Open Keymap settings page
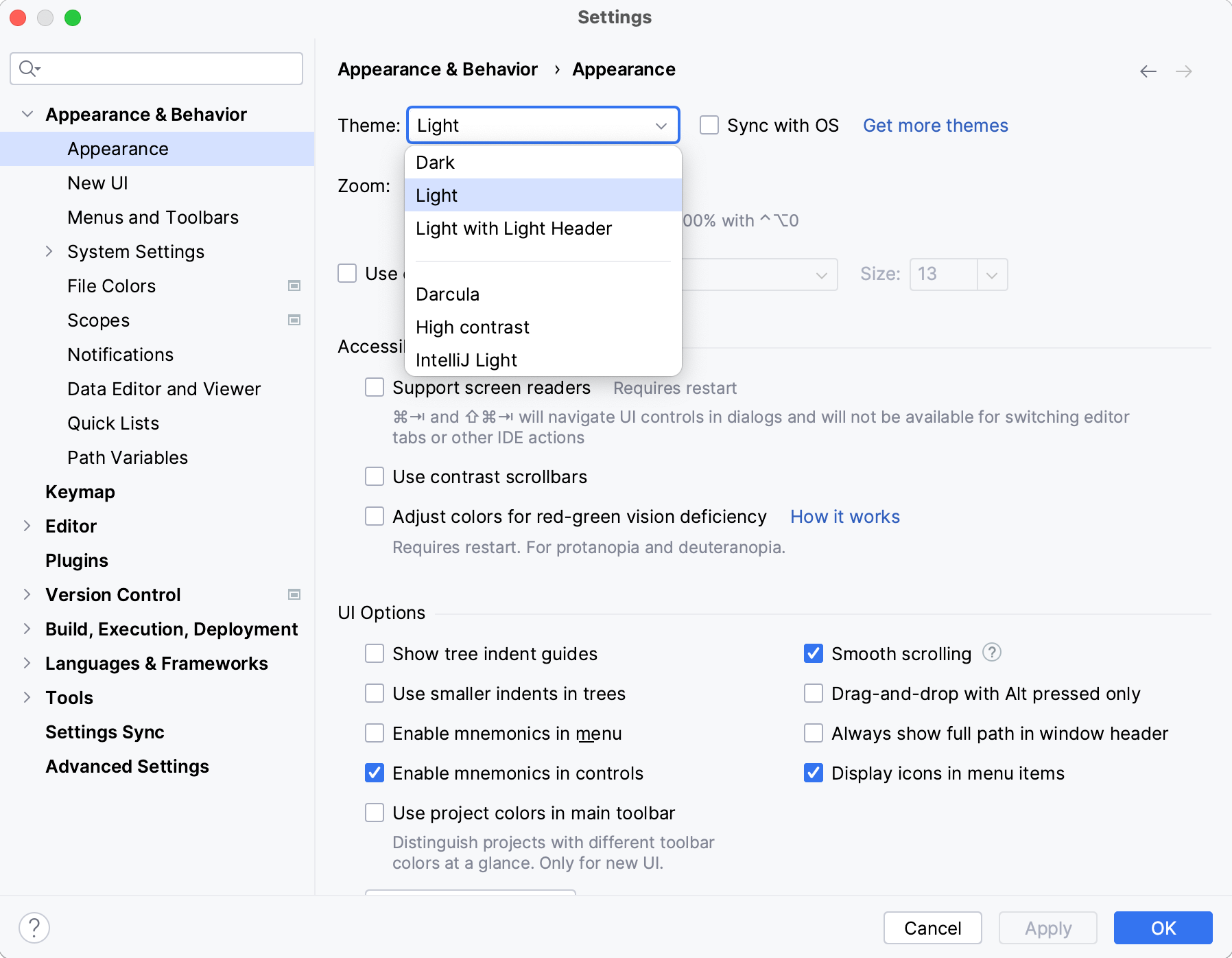The width and height of the screenshot is (1232, 958). pyautogui.click(x=80, y=492)
